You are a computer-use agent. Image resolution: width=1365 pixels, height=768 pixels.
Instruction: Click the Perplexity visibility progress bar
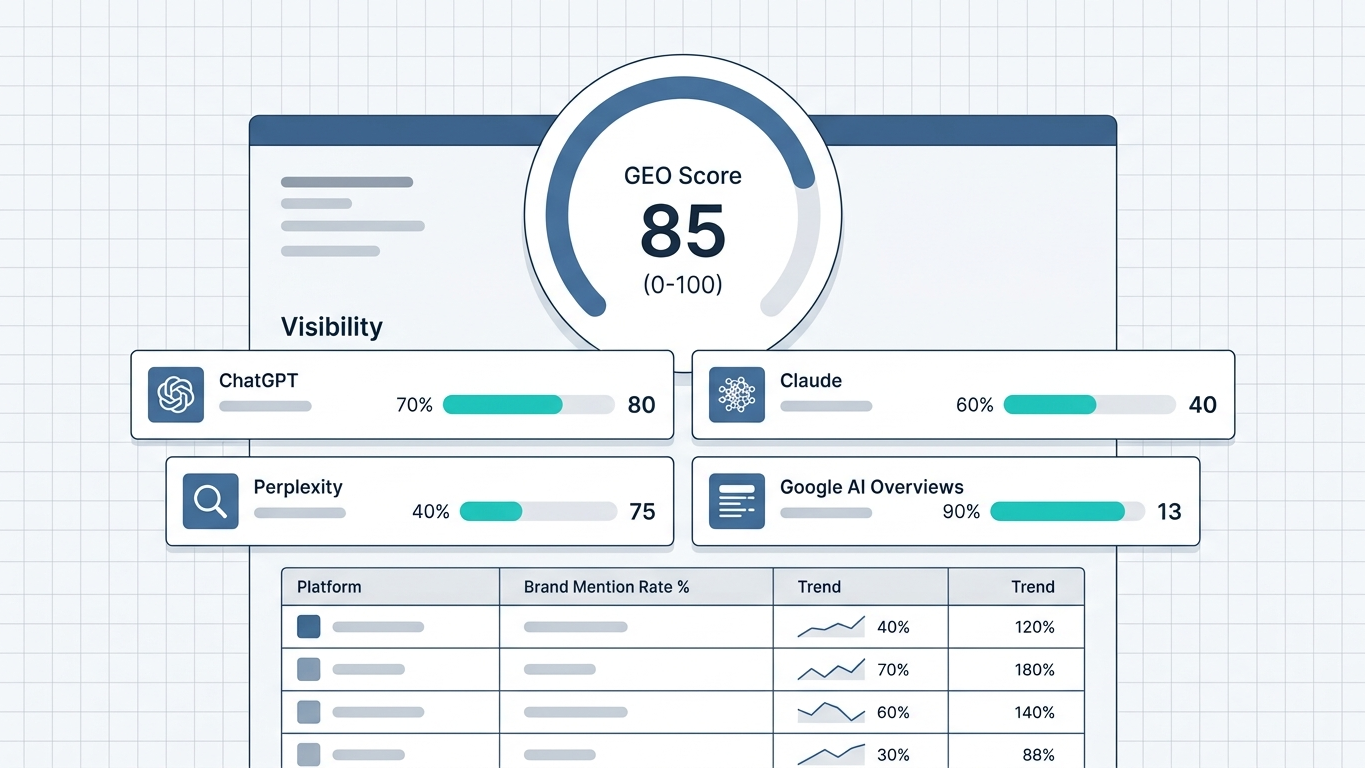[x=538, y=511]
